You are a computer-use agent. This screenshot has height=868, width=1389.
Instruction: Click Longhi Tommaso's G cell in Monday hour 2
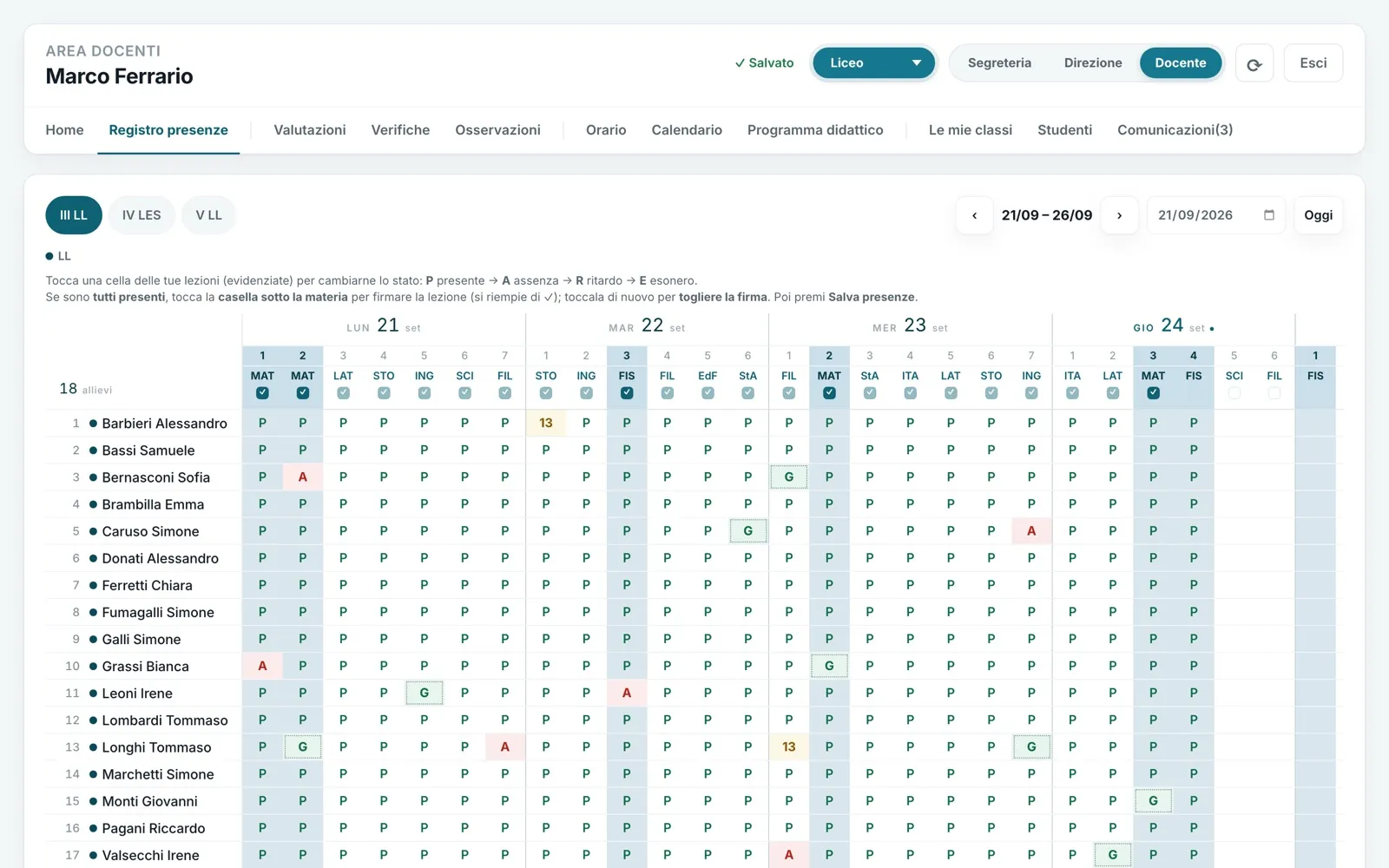tap(303, 746)
